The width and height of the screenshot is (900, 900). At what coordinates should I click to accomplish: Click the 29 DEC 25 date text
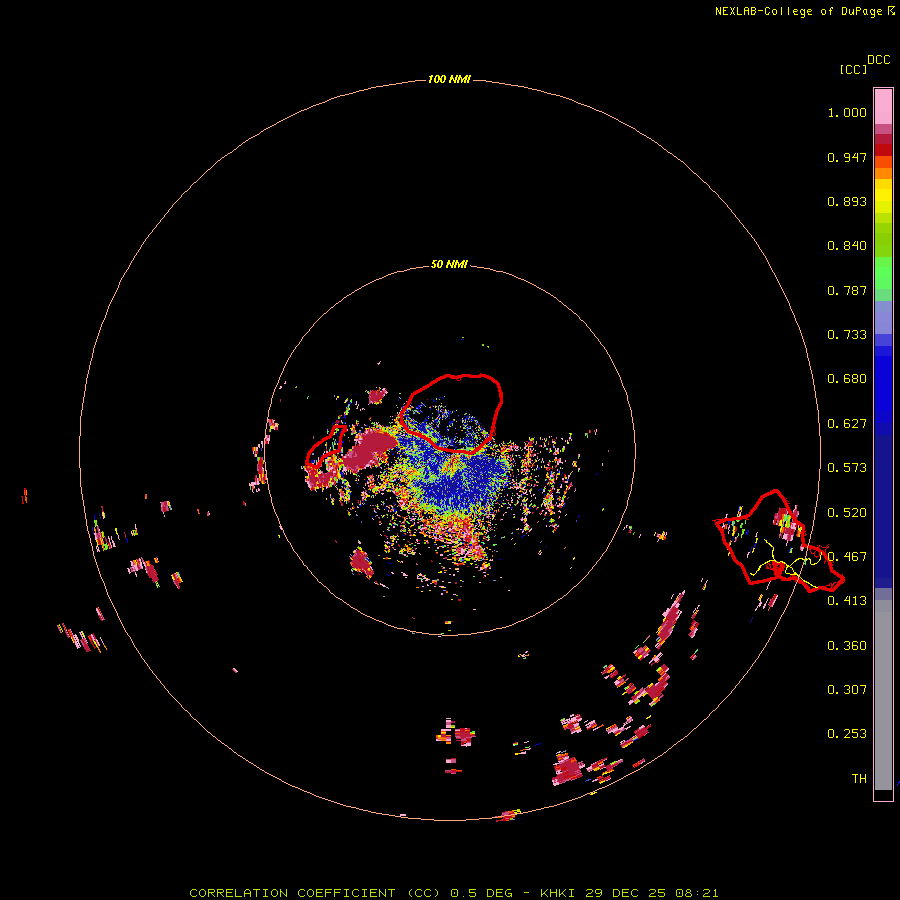625,893
